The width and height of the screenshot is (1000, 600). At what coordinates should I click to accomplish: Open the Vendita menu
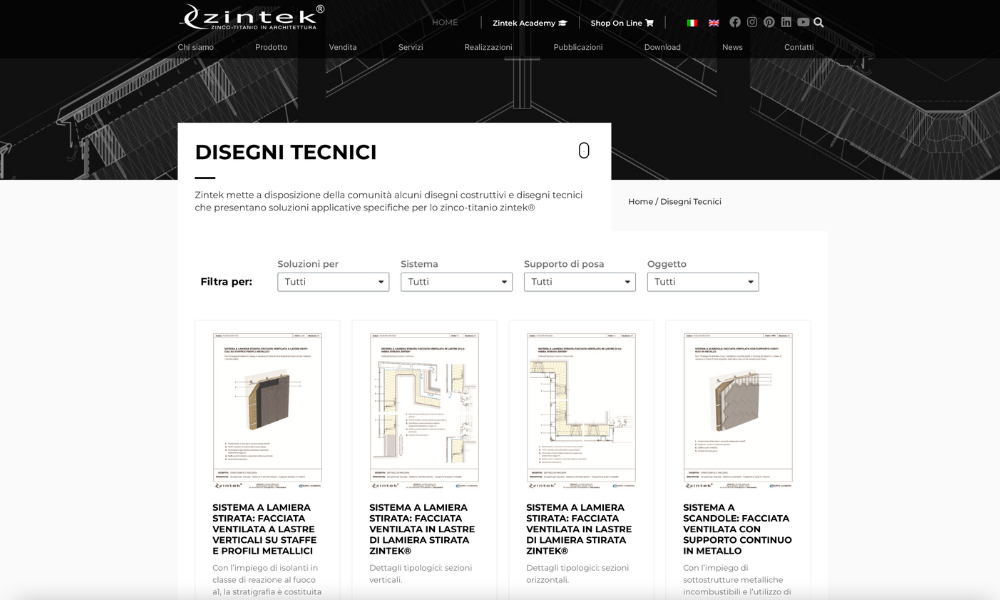pyautogui.click(x=342, y=47)
